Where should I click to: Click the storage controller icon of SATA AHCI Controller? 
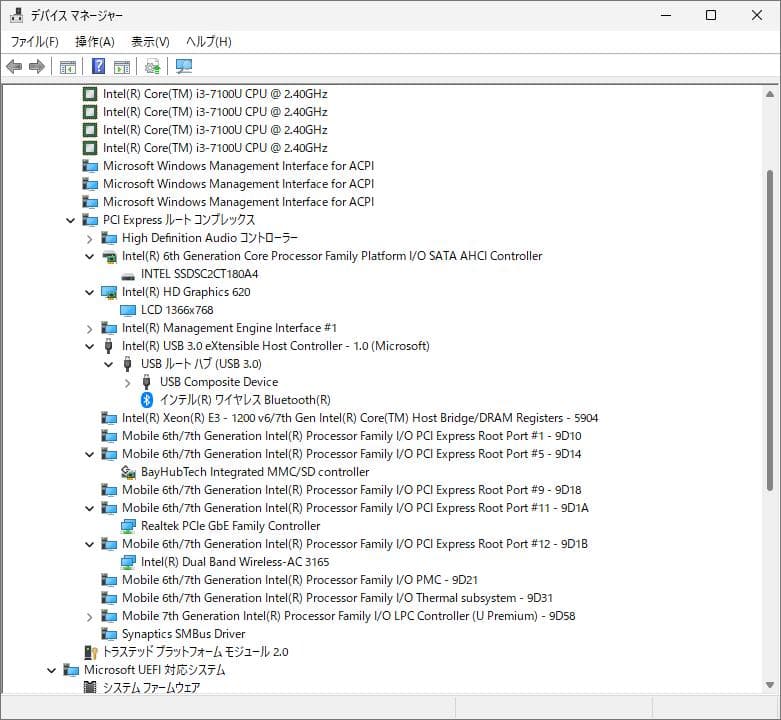109,256
